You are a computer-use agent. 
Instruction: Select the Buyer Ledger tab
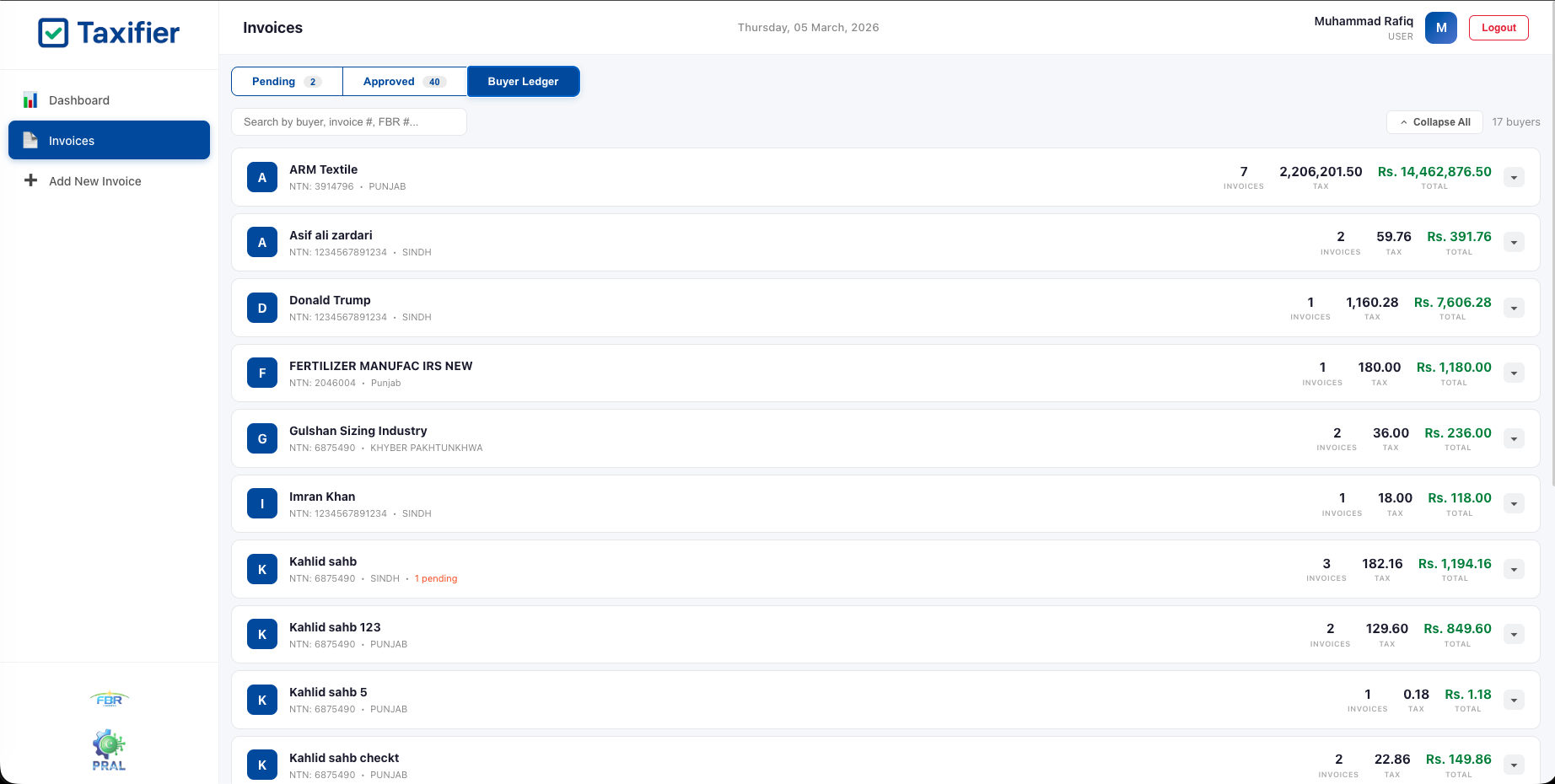coord(523,81)
